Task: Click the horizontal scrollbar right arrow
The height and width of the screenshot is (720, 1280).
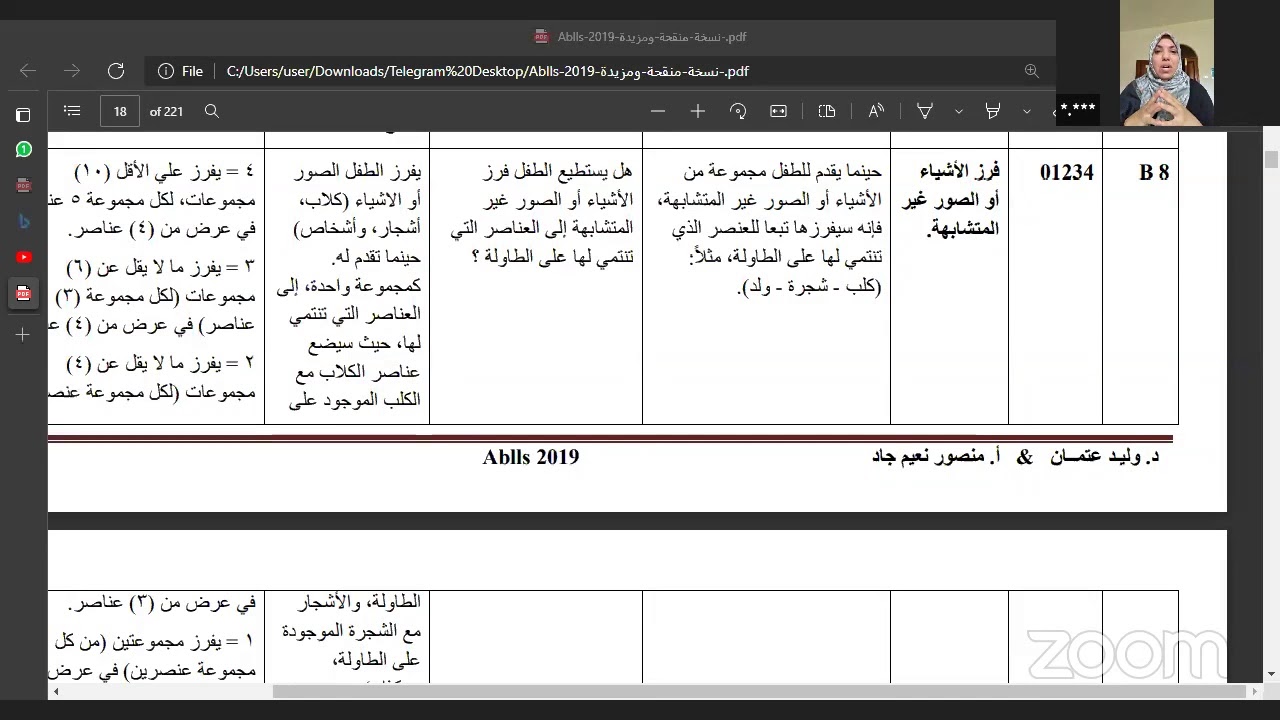Action: click(x=1257, y=691)
